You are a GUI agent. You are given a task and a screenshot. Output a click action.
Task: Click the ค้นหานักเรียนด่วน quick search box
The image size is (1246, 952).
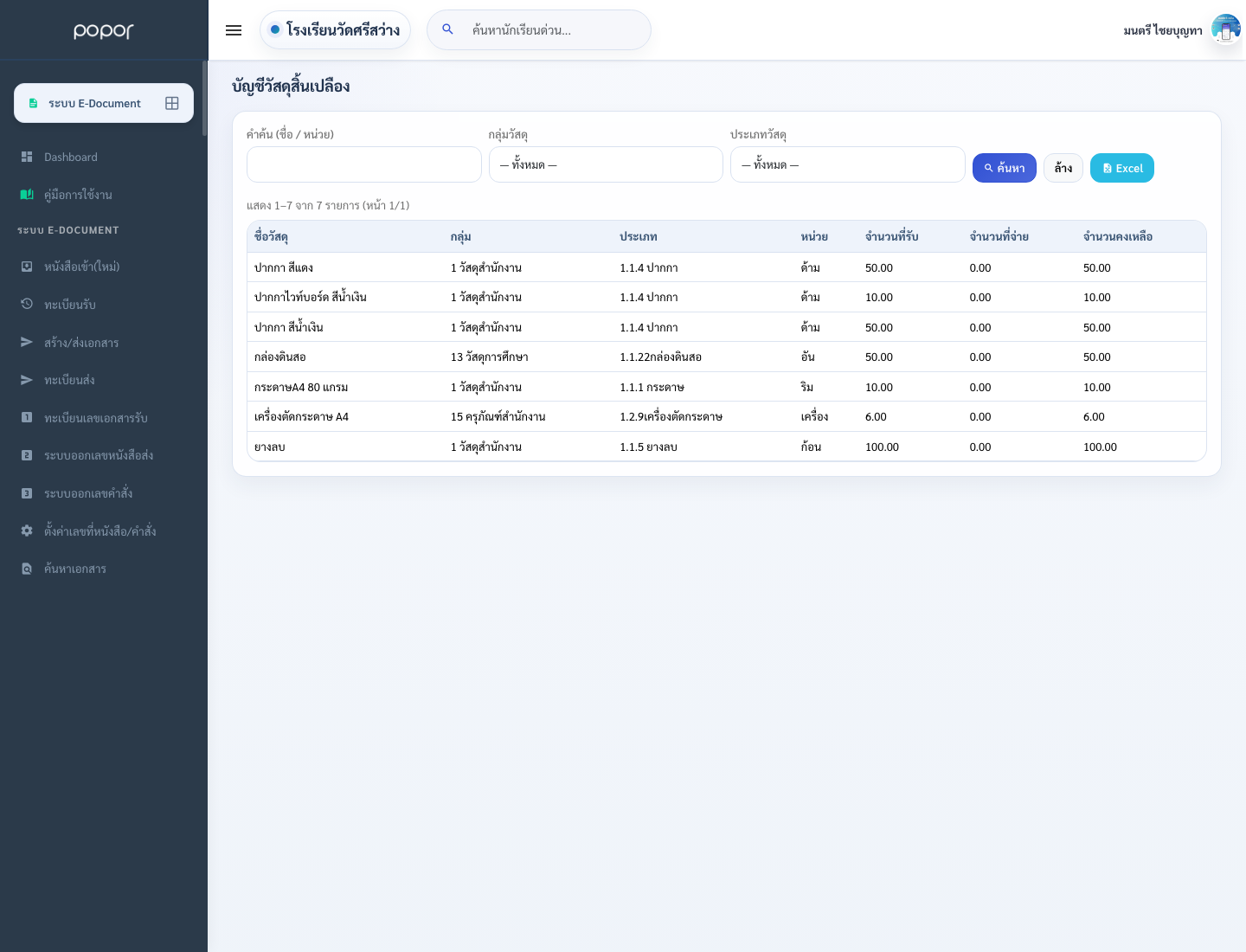(539, 30)
